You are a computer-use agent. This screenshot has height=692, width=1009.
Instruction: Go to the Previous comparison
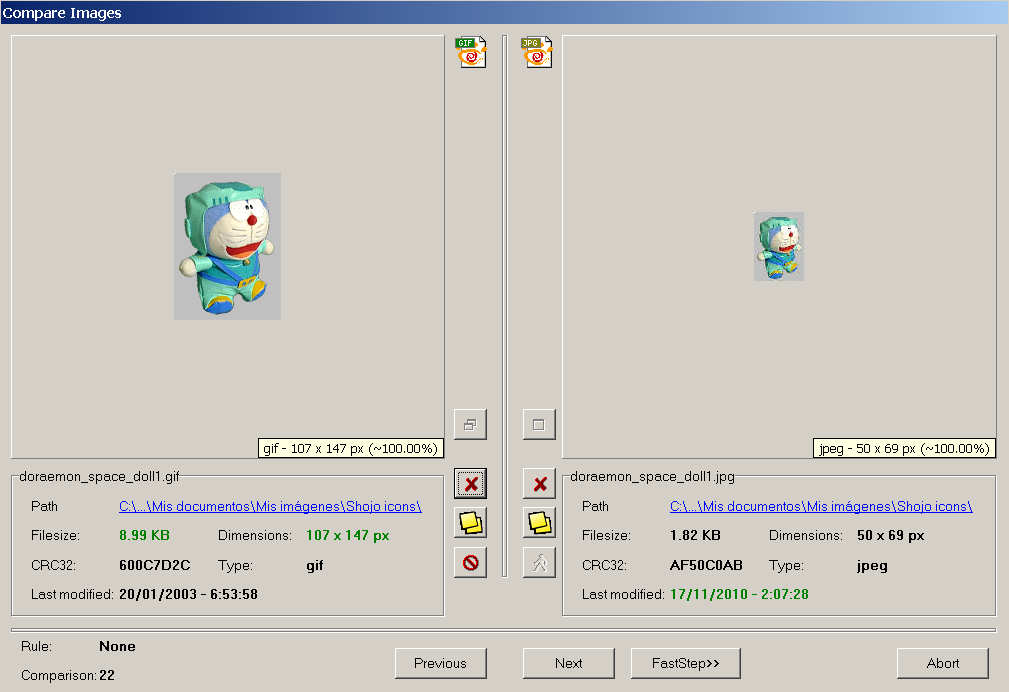tap(440, 663)
